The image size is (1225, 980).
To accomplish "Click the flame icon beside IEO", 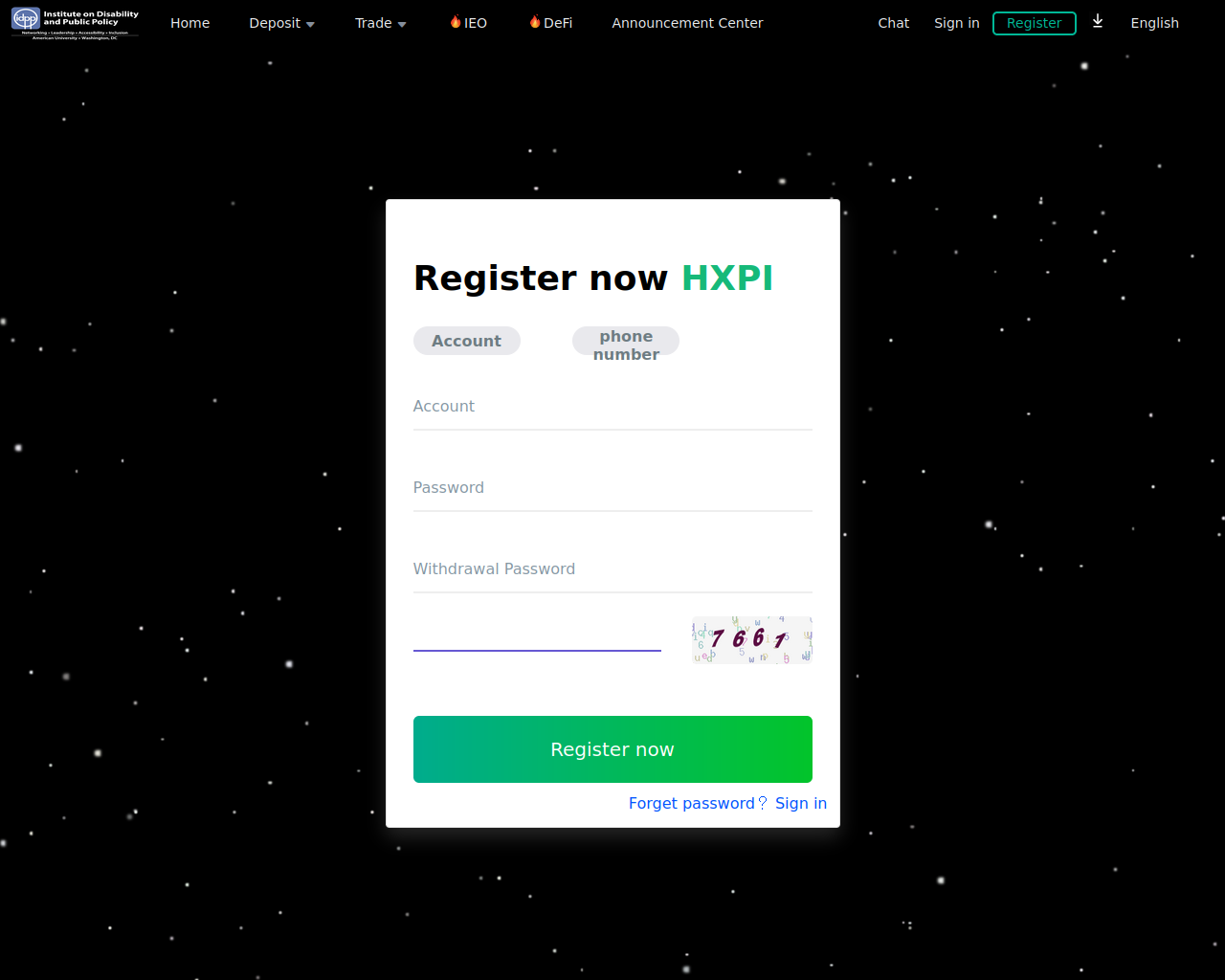I will coord(456,22).
